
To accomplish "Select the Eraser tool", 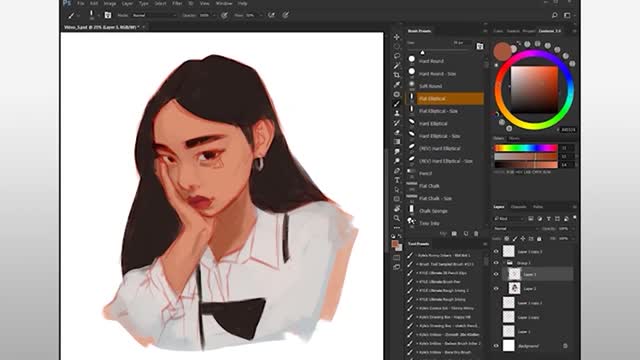I will (397, 132).
